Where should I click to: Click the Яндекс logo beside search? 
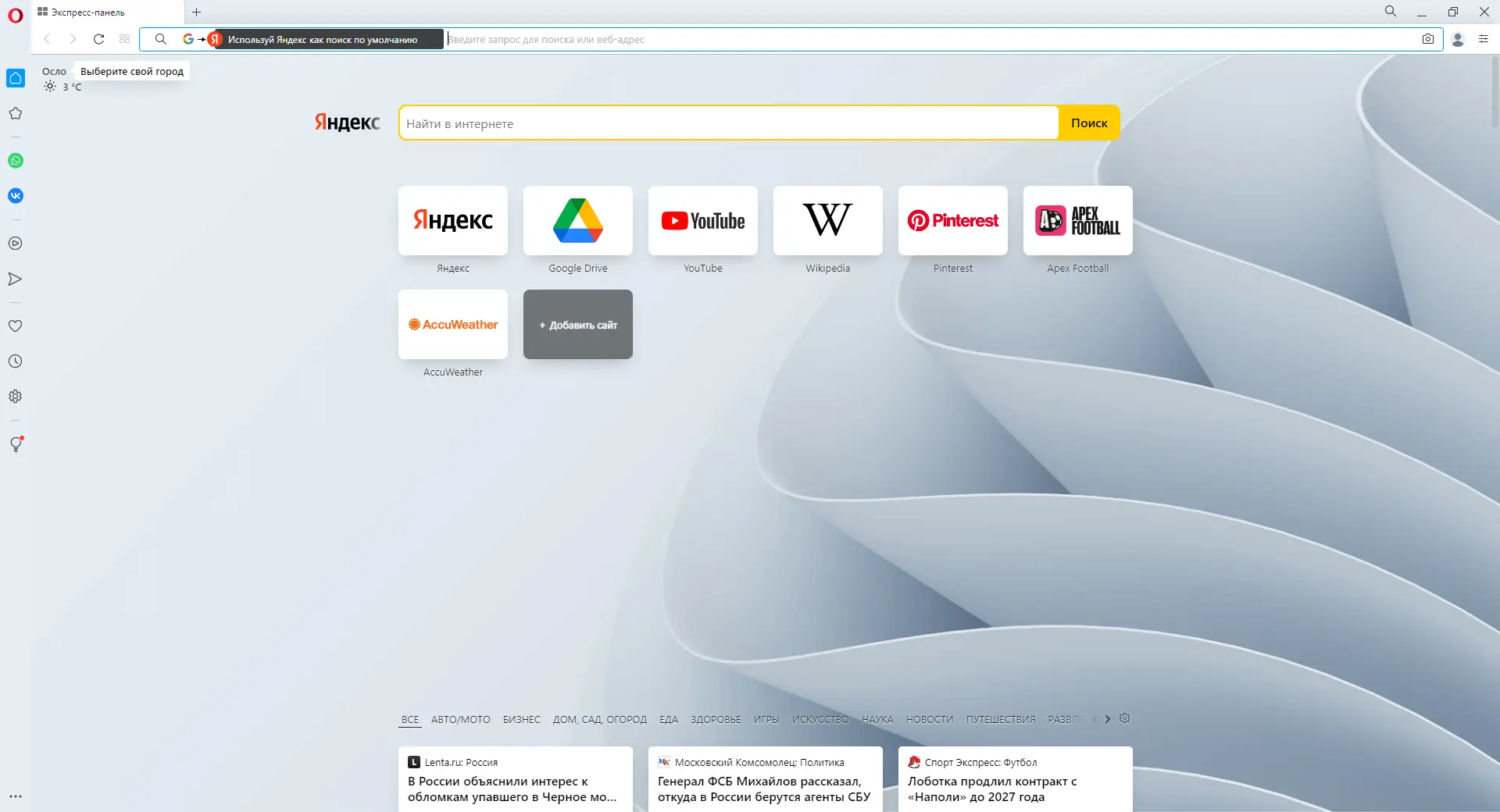pyautogui.click(x=347, y=123)
